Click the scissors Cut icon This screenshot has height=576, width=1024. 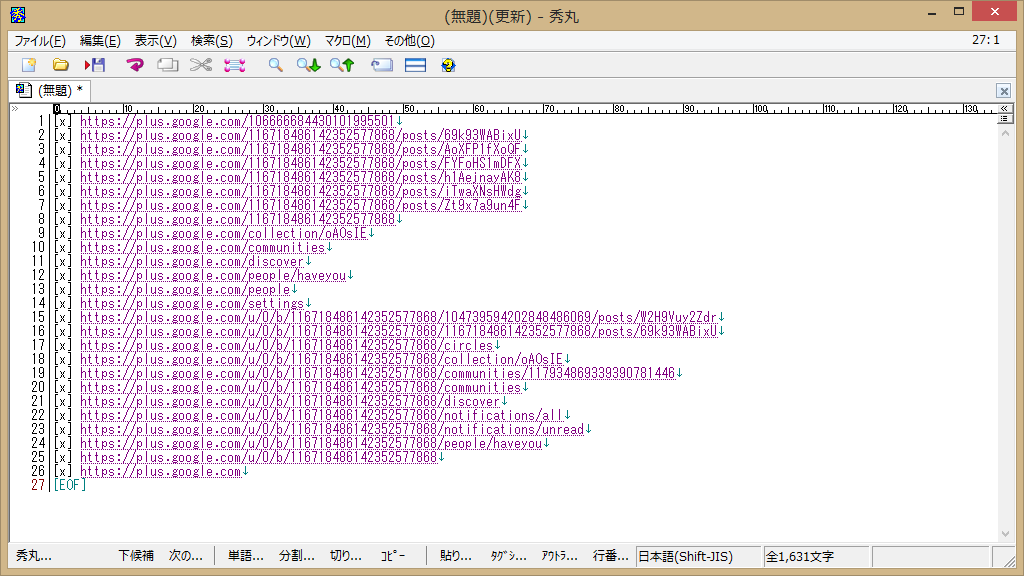pos(201,65)
